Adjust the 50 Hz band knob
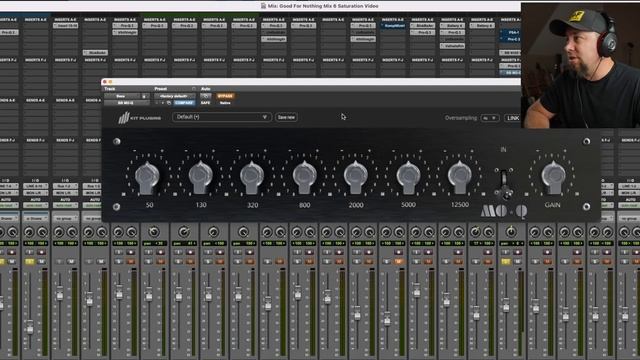The image size is (640, 360). [147, 177]
